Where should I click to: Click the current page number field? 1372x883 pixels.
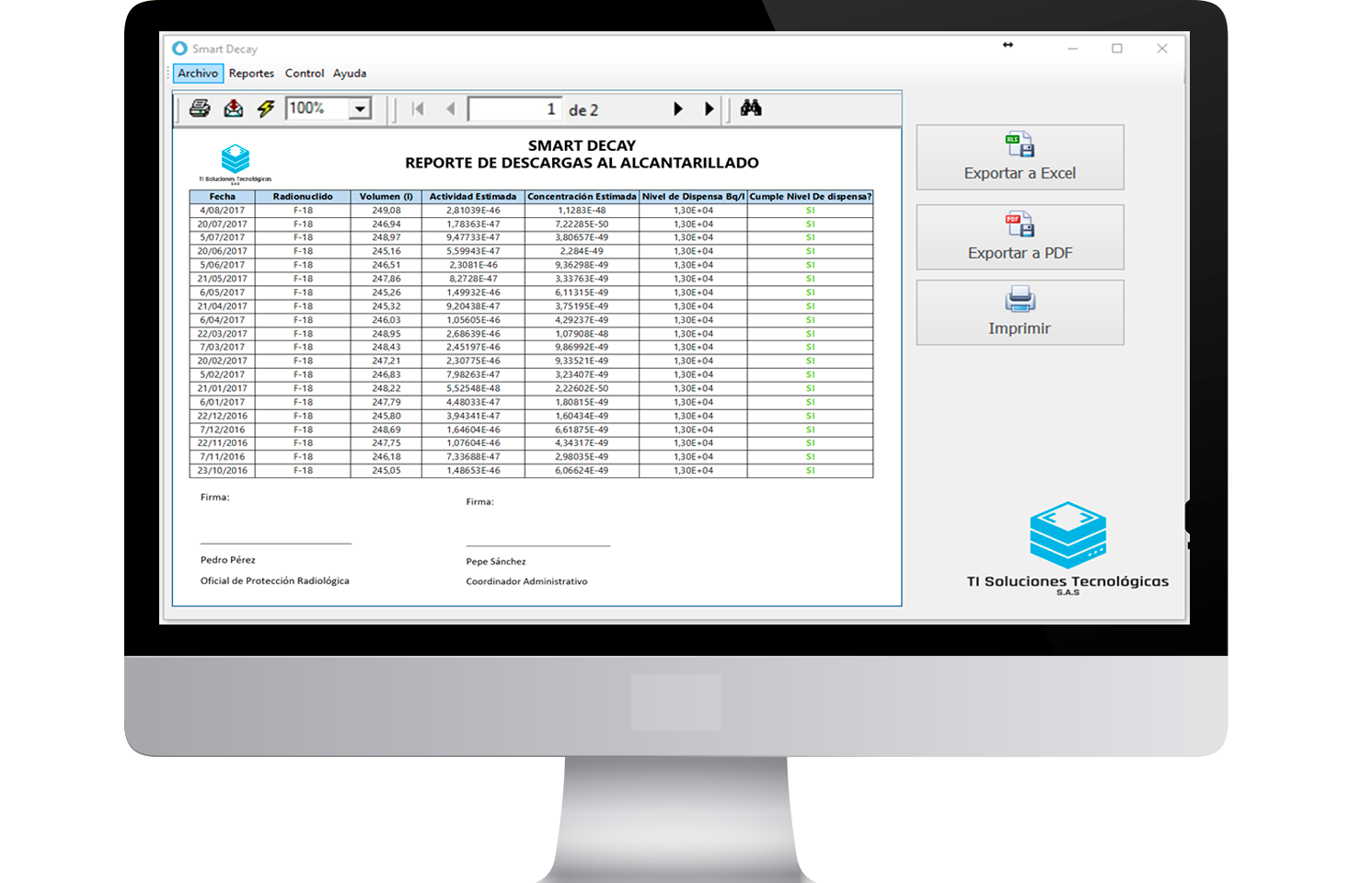point(513,109)
